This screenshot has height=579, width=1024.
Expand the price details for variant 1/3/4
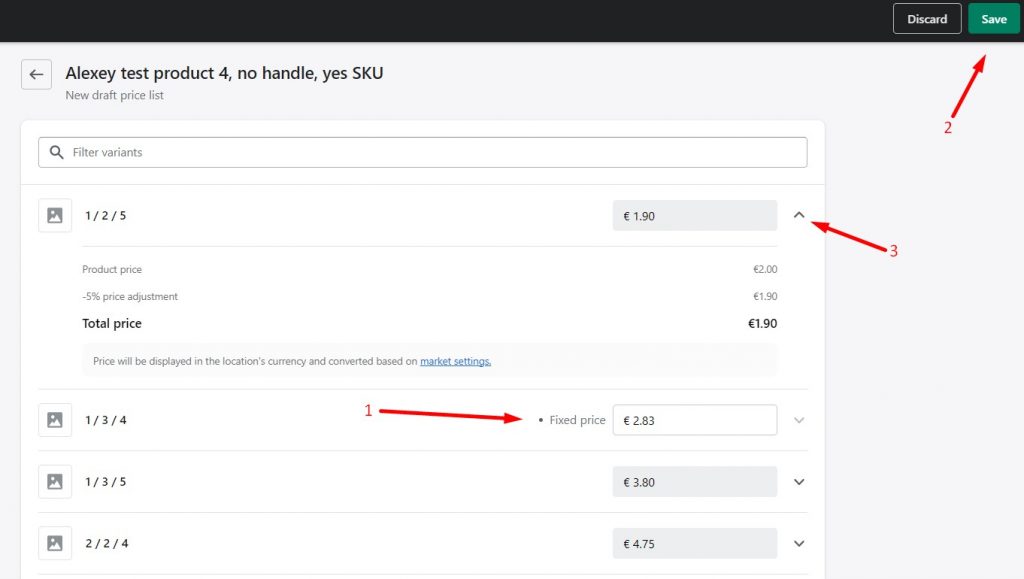click(799, 420)
